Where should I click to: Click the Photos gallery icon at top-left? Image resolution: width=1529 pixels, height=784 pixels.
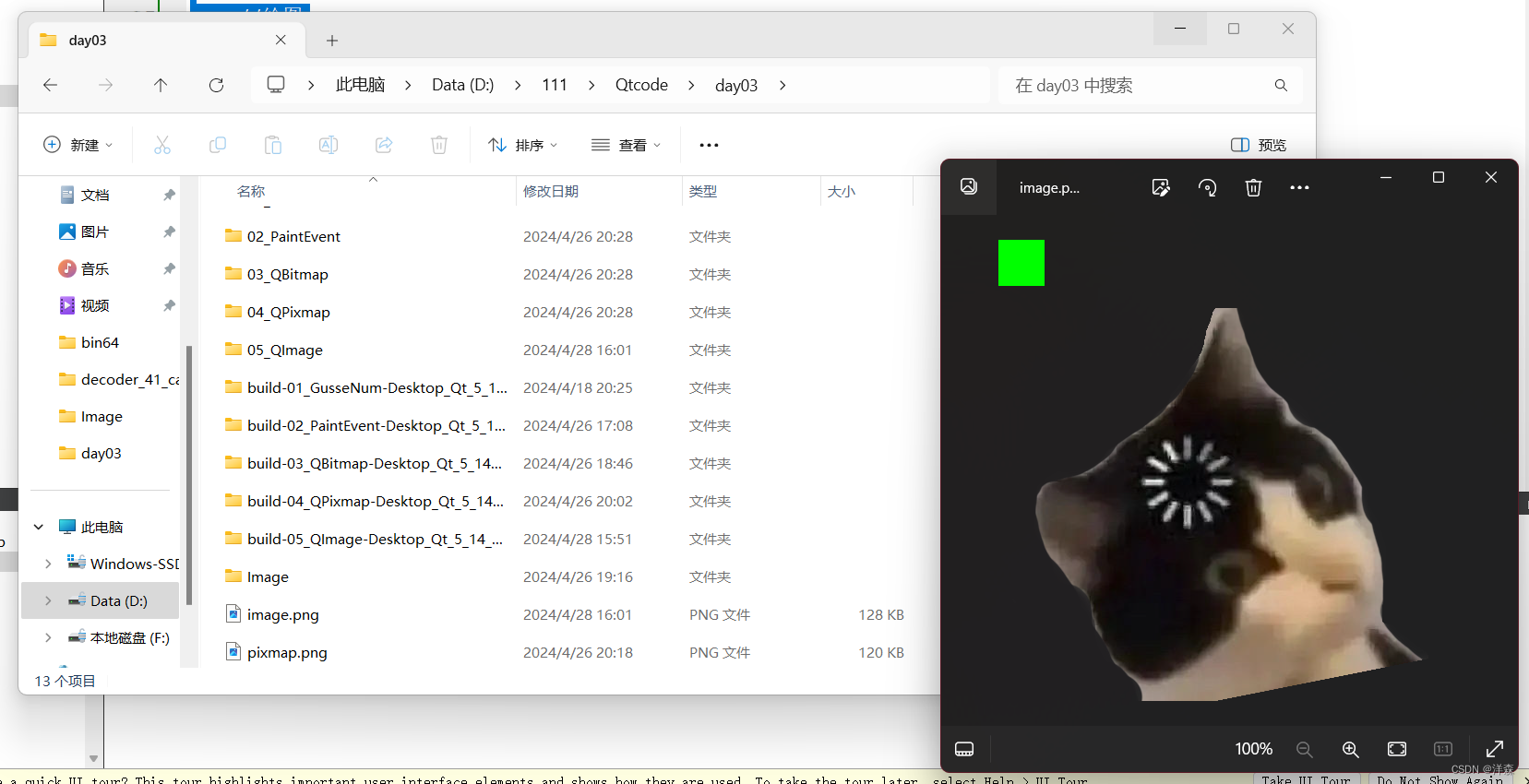[x=969, y=186]
